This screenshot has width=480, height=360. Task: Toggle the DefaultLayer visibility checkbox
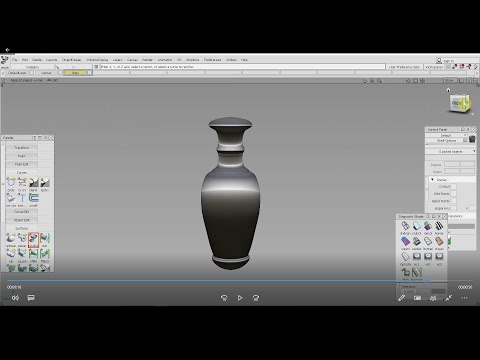pyautogui.click(x=32, y=73)
